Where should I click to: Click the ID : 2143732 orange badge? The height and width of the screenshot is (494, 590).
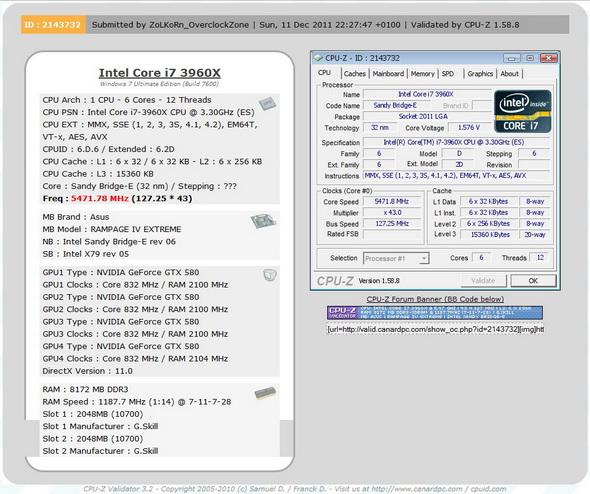coord(53,25)
